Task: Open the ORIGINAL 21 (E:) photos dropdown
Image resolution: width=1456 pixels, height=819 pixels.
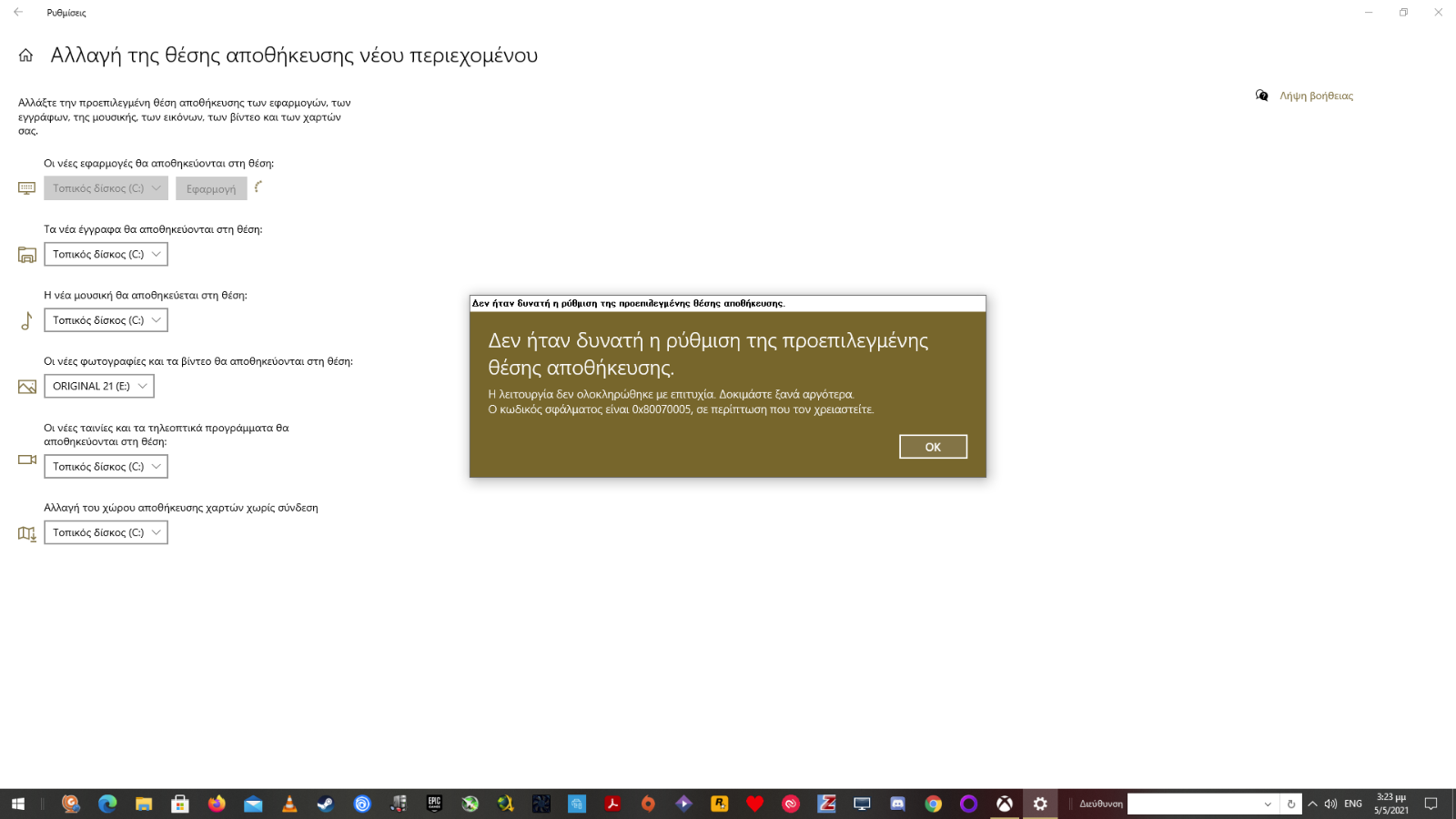Action: pos(99,386)
